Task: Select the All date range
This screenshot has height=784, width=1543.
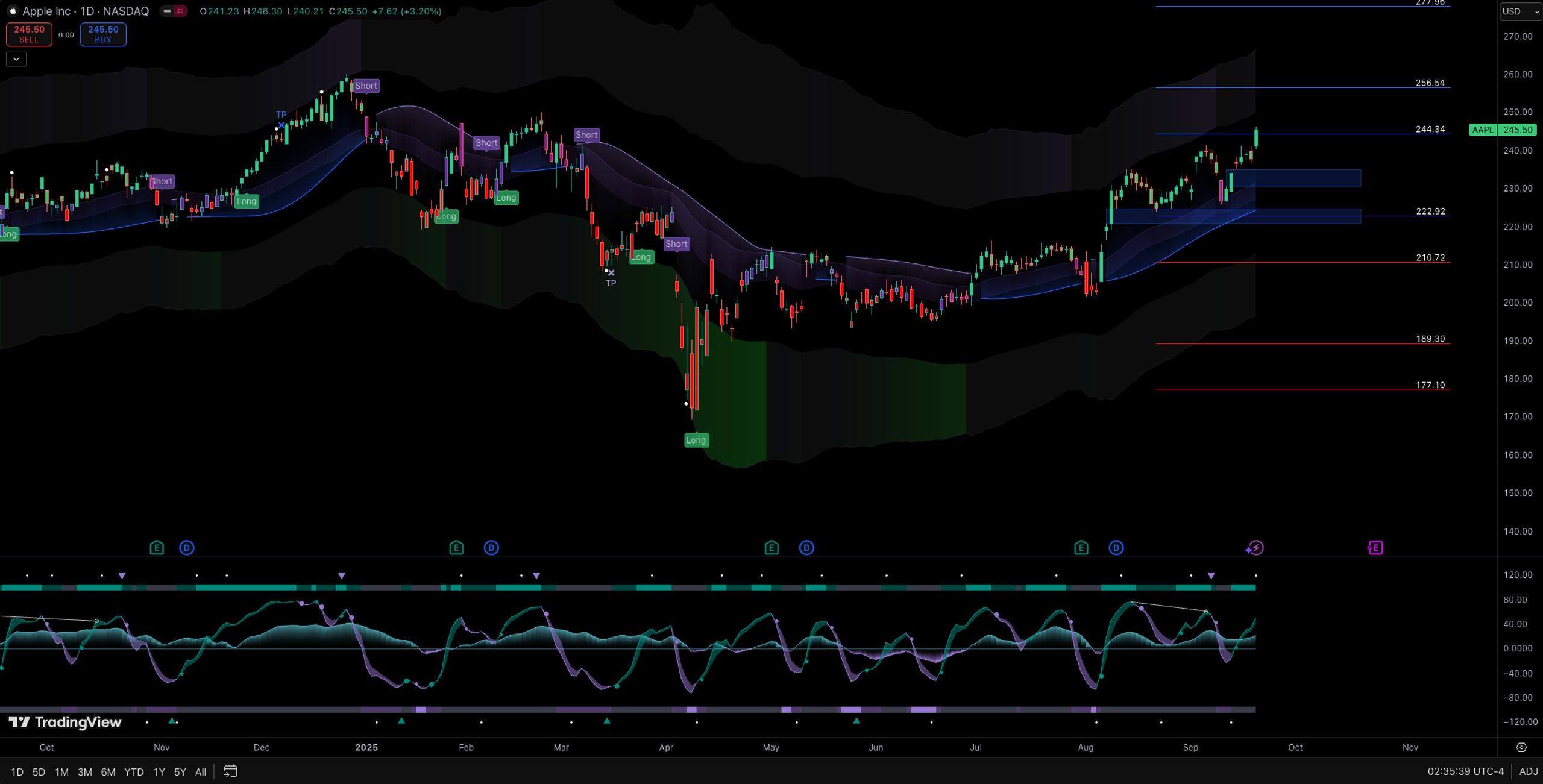Action: [x=201, y=771]
